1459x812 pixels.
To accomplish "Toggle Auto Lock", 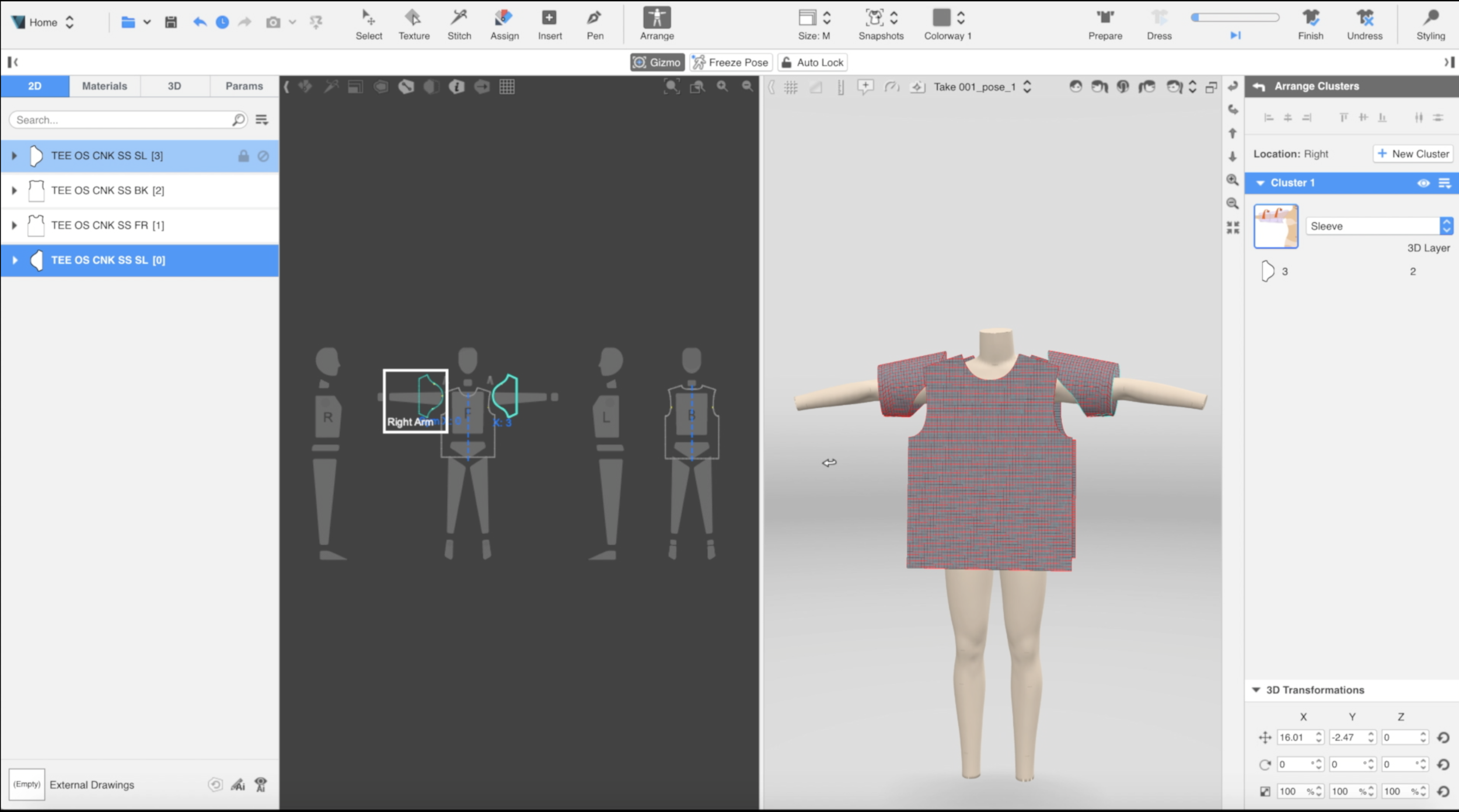I will click(812, 62).
